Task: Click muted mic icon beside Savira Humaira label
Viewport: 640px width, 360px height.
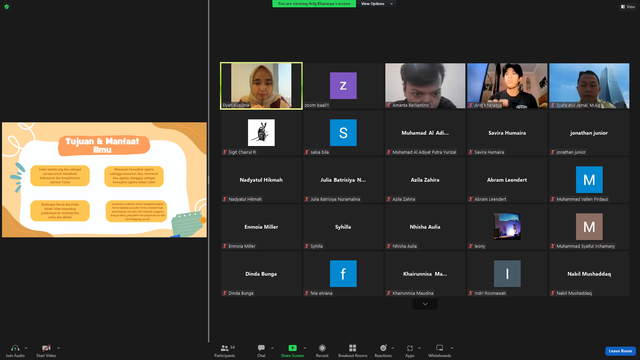Action: [471, 152]
